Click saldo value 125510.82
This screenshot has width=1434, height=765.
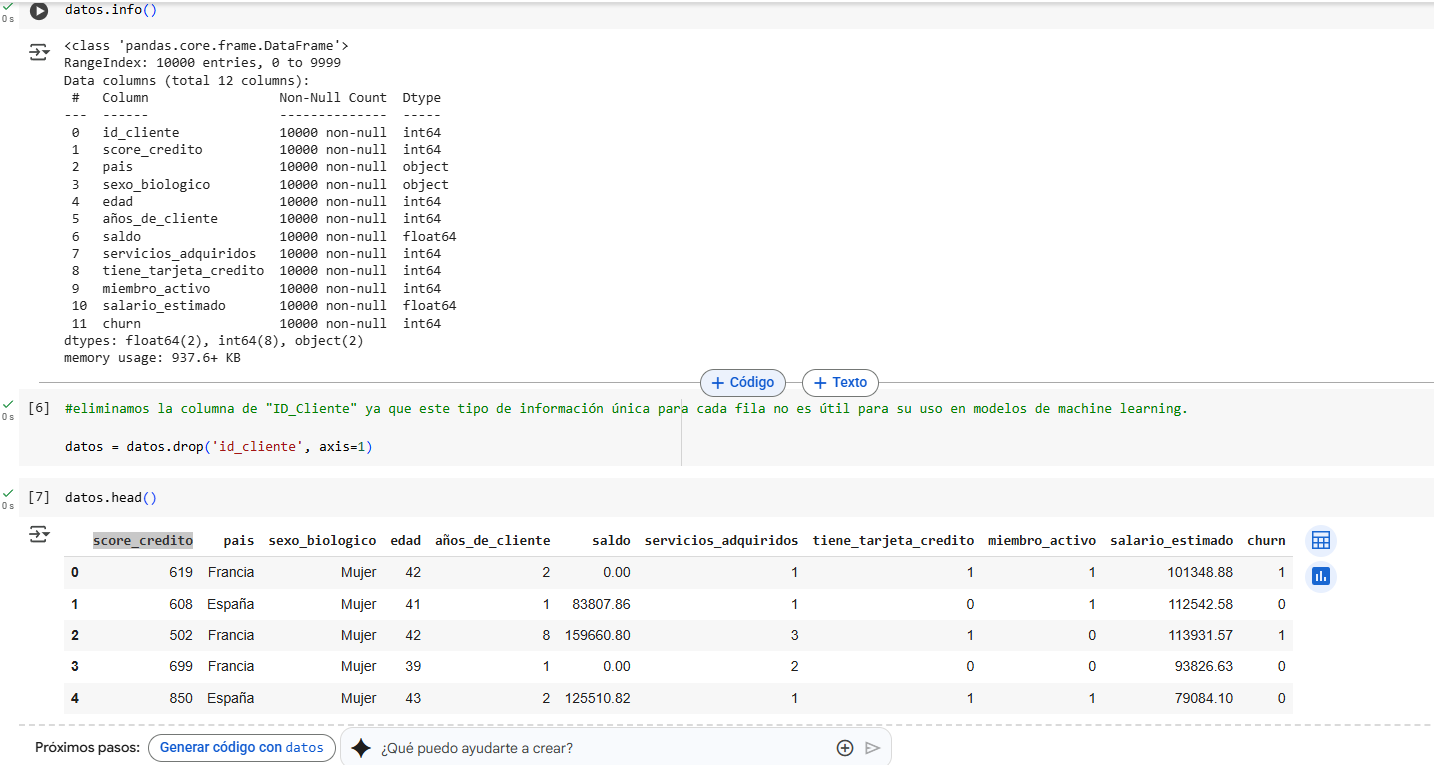[x=597, y=698]
